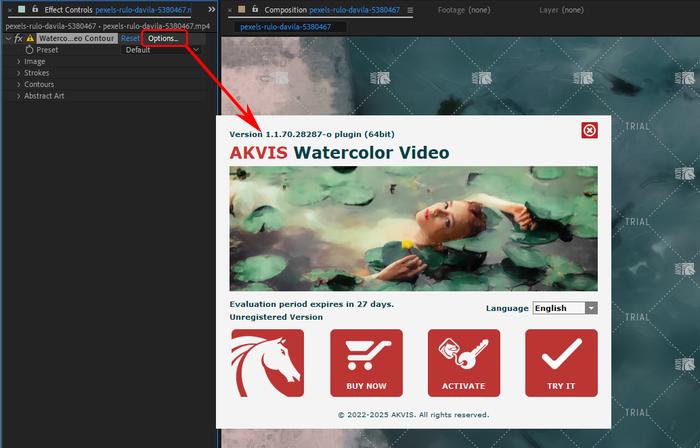Switch to the Footage (none) tab
This screenshot has width=700, height=448.
[464, 10]
